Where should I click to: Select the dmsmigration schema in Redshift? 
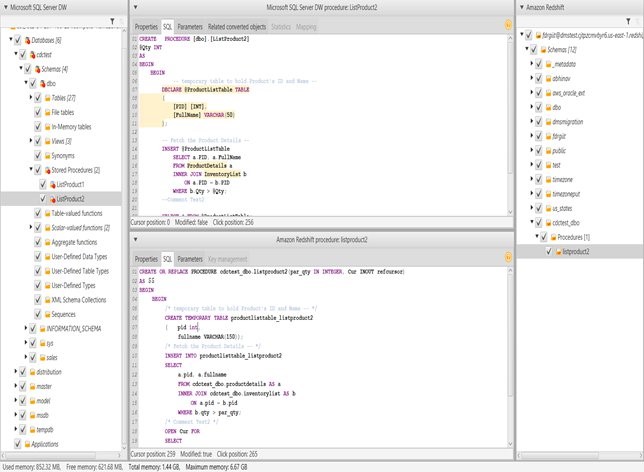pos(568,122)
